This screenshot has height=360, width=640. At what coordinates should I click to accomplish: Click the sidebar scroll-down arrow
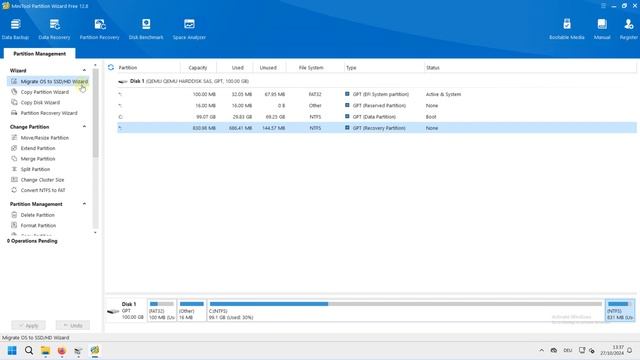[95, 233]
